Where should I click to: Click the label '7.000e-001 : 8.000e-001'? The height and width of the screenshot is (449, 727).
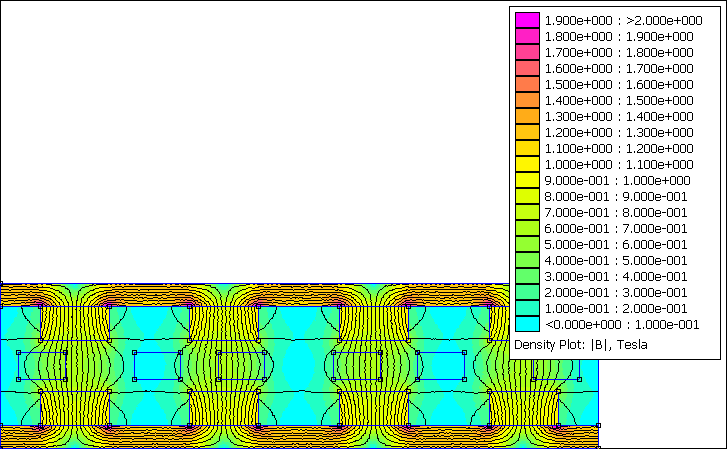point(616,212)
